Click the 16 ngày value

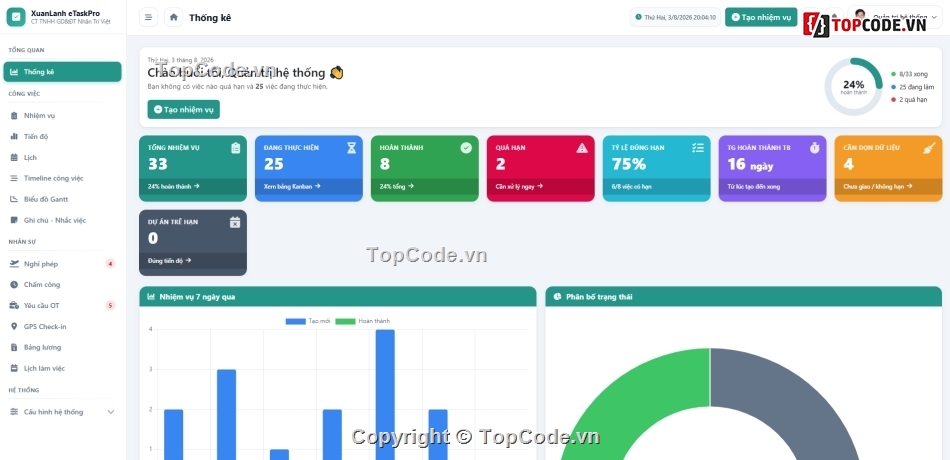(750, 165)
